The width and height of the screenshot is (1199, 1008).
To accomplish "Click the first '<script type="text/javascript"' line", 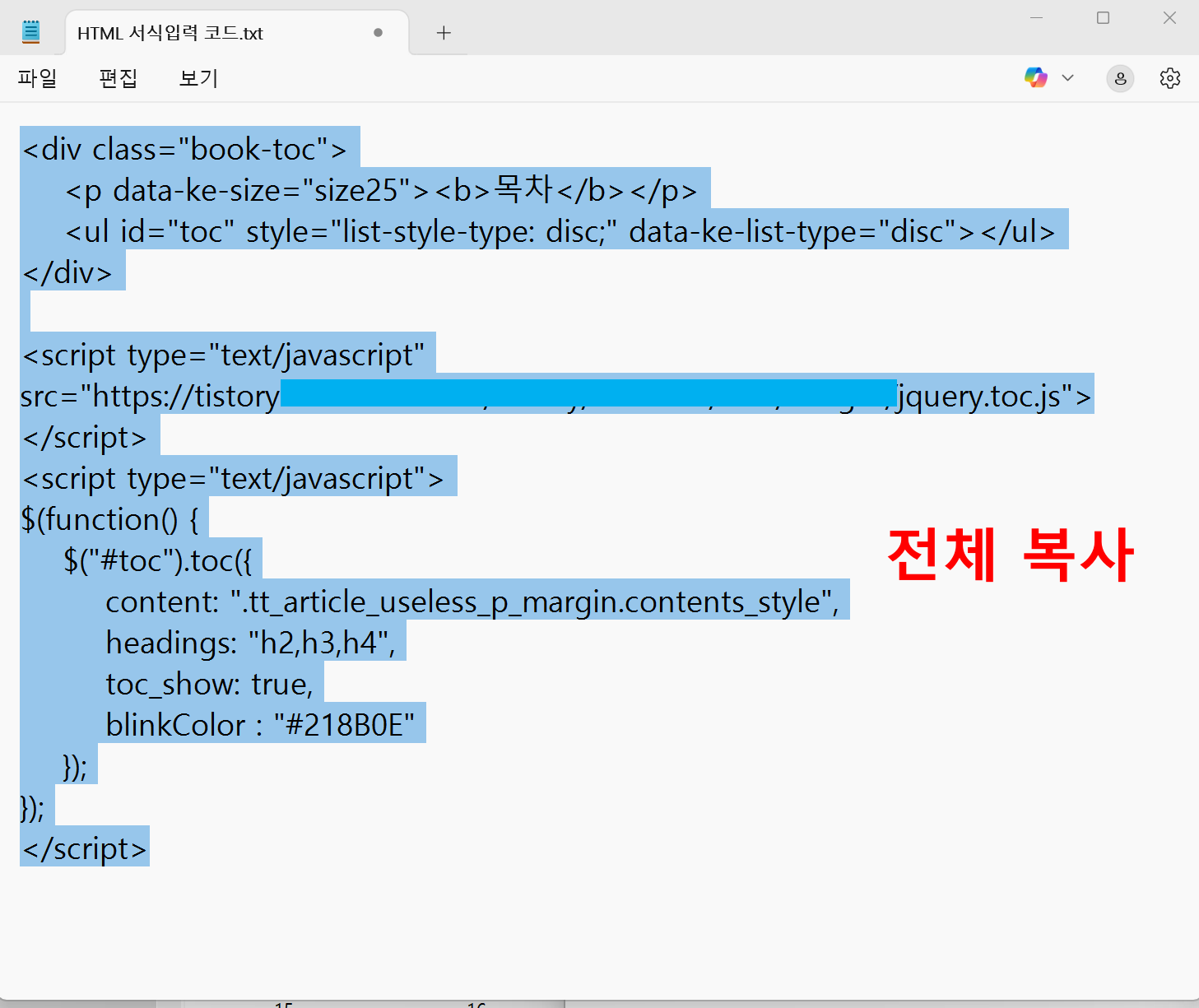I will 224,355.
